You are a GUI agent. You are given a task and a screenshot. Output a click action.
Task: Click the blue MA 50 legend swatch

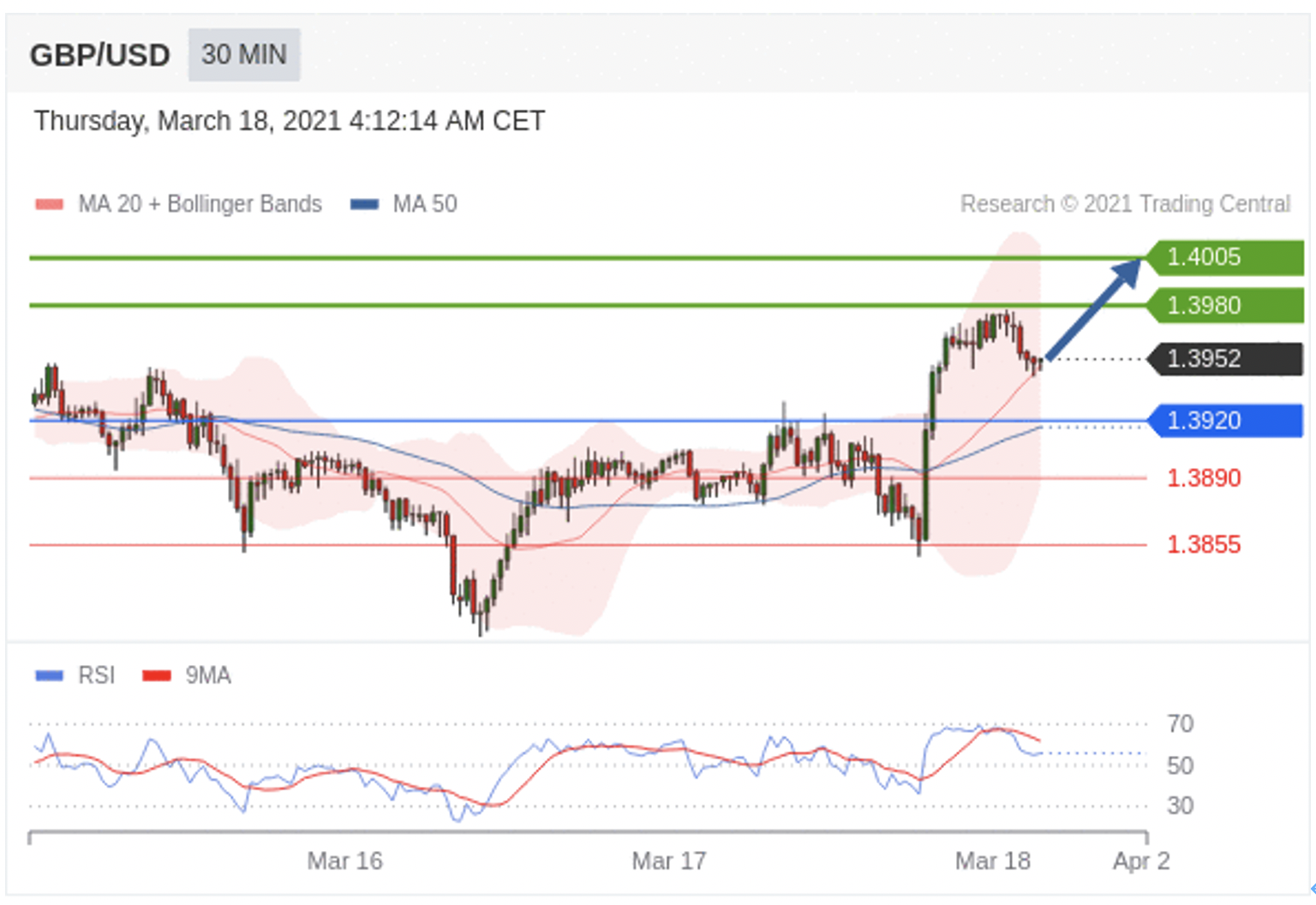tap(365, 204)
